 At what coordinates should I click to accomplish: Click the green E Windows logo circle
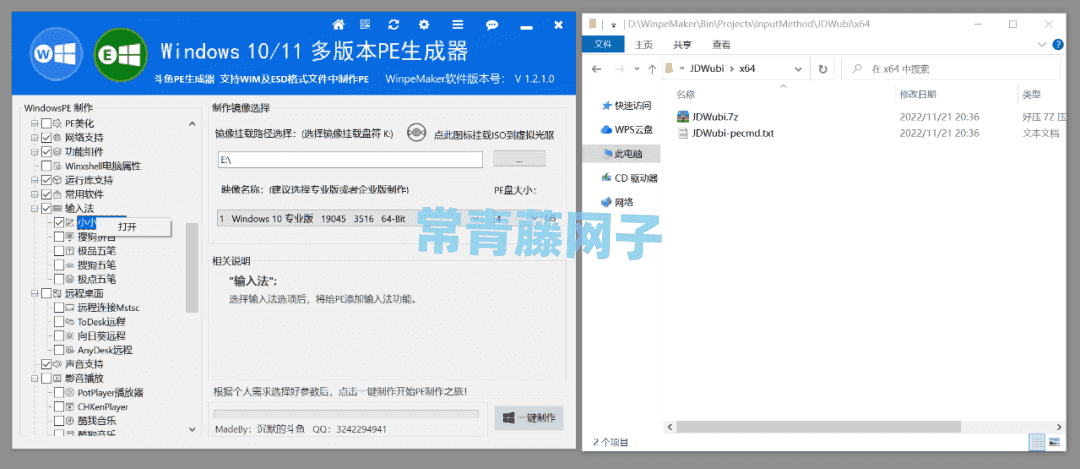(x=121, y=54)
